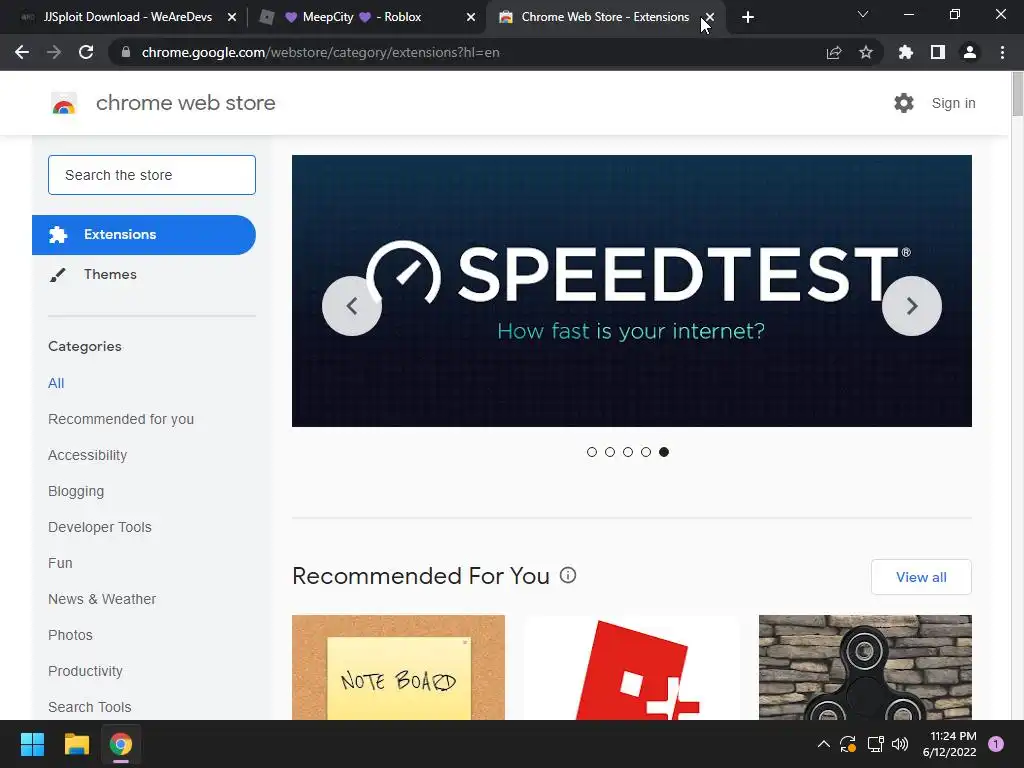
Task: Open web store settings gear
Action: click(904, 103)
